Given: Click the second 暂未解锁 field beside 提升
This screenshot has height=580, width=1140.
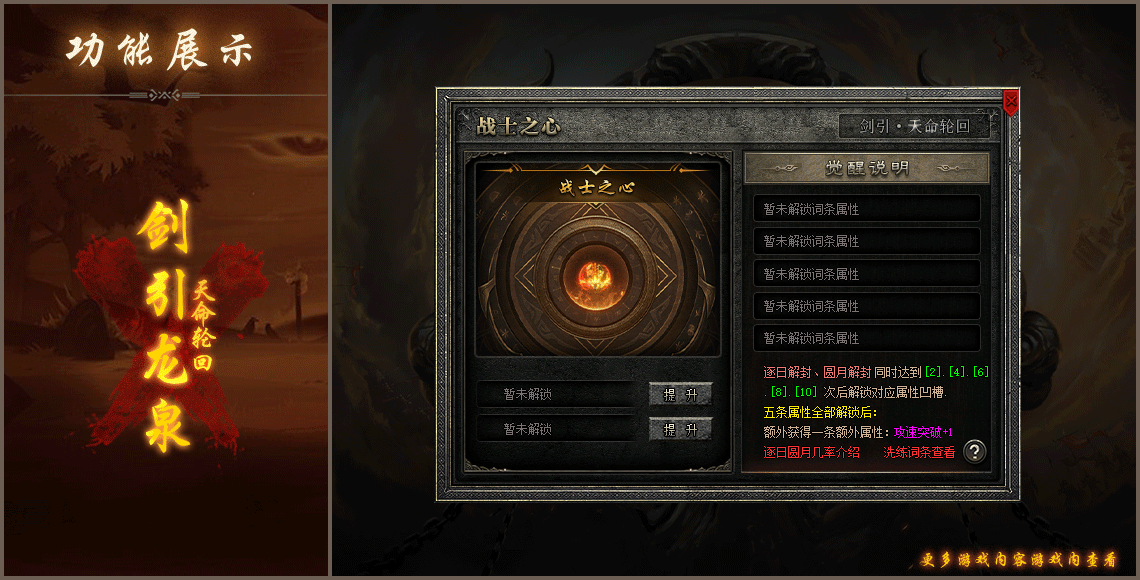Looking at the screenshot, I should click(x=556, y=430).
